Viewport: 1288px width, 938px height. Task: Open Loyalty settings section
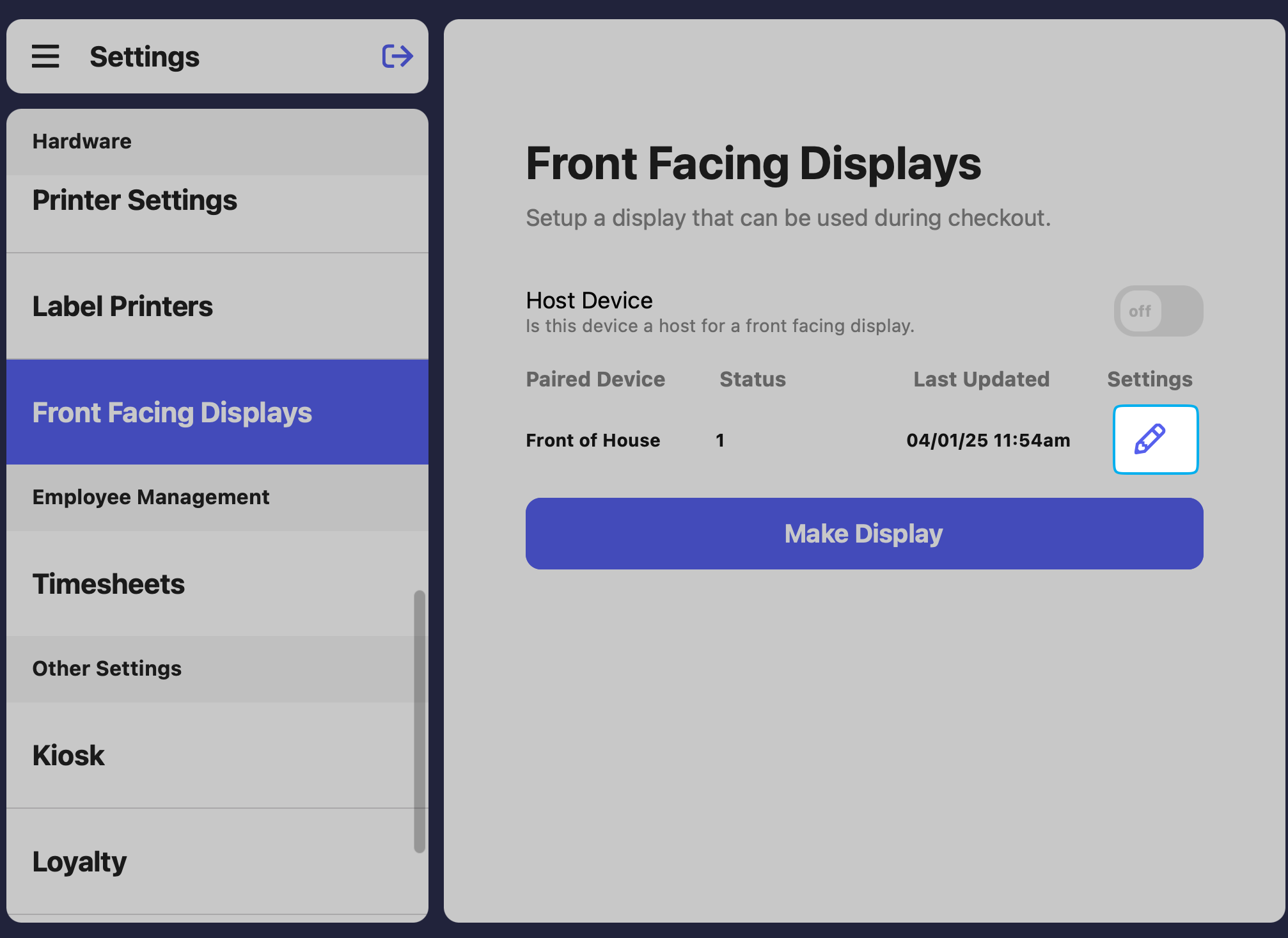80,862
